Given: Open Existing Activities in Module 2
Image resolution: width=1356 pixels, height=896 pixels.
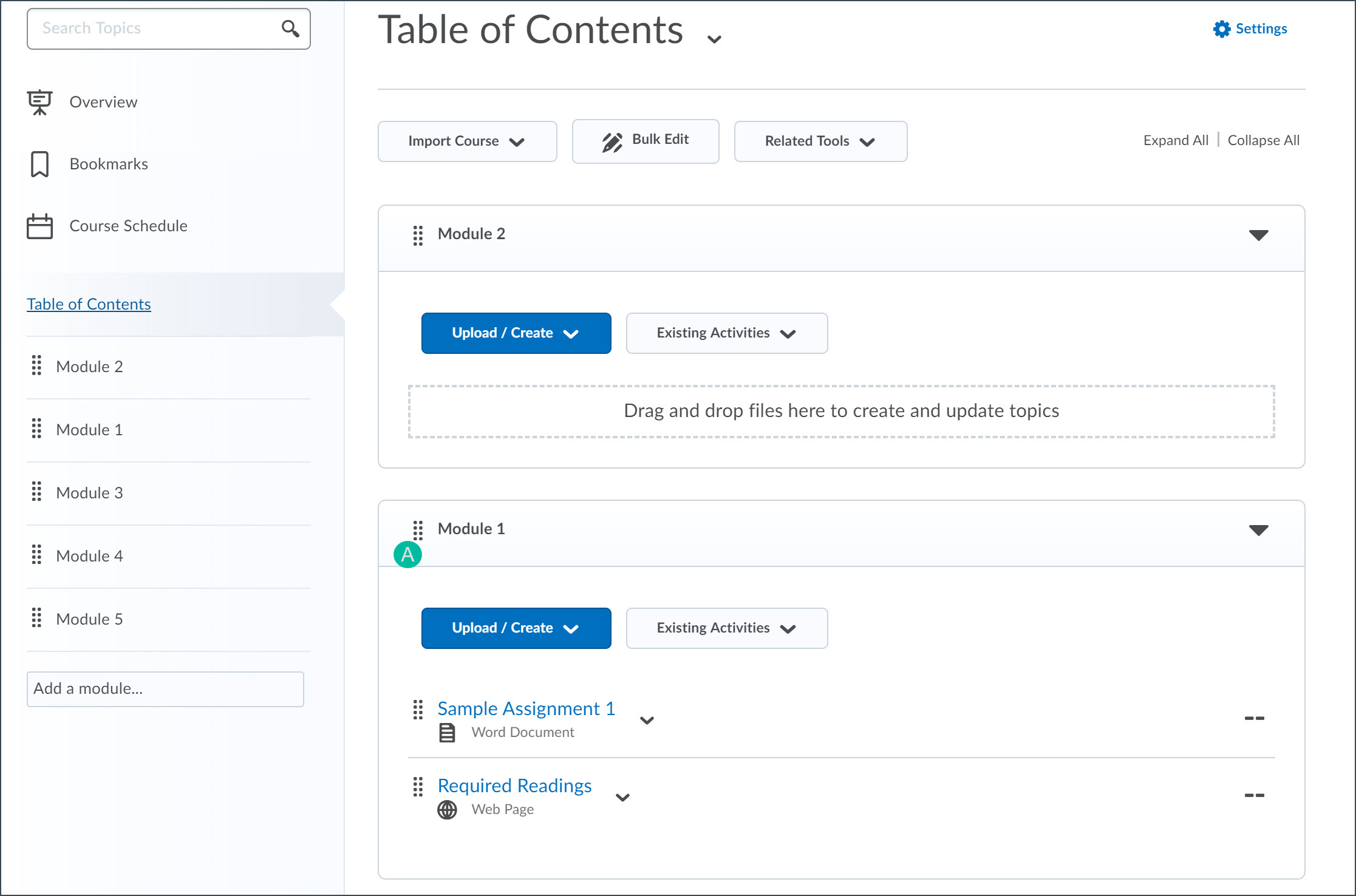Looking at the screenshot, I should click(727, 333).
